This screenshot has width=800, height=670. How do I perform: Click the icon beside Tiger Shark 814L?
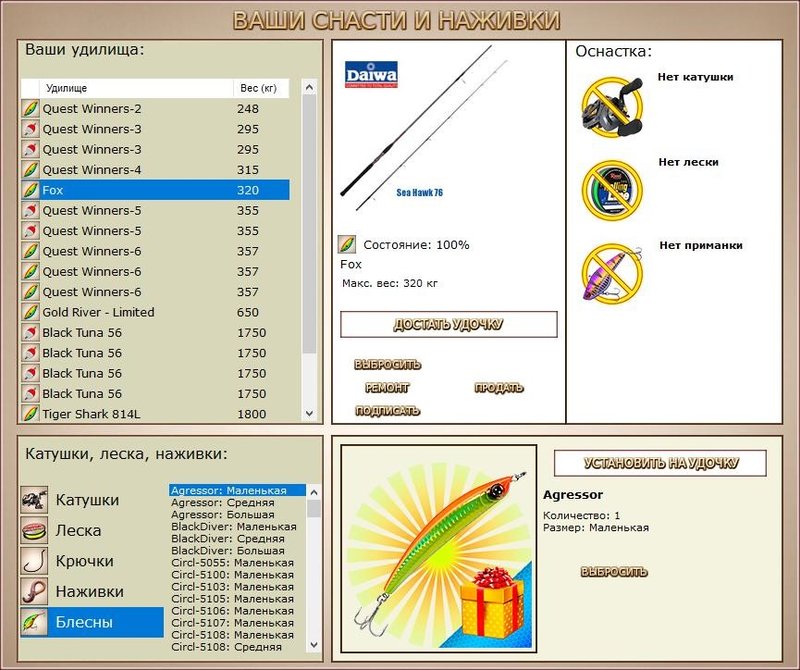point(31,414)
